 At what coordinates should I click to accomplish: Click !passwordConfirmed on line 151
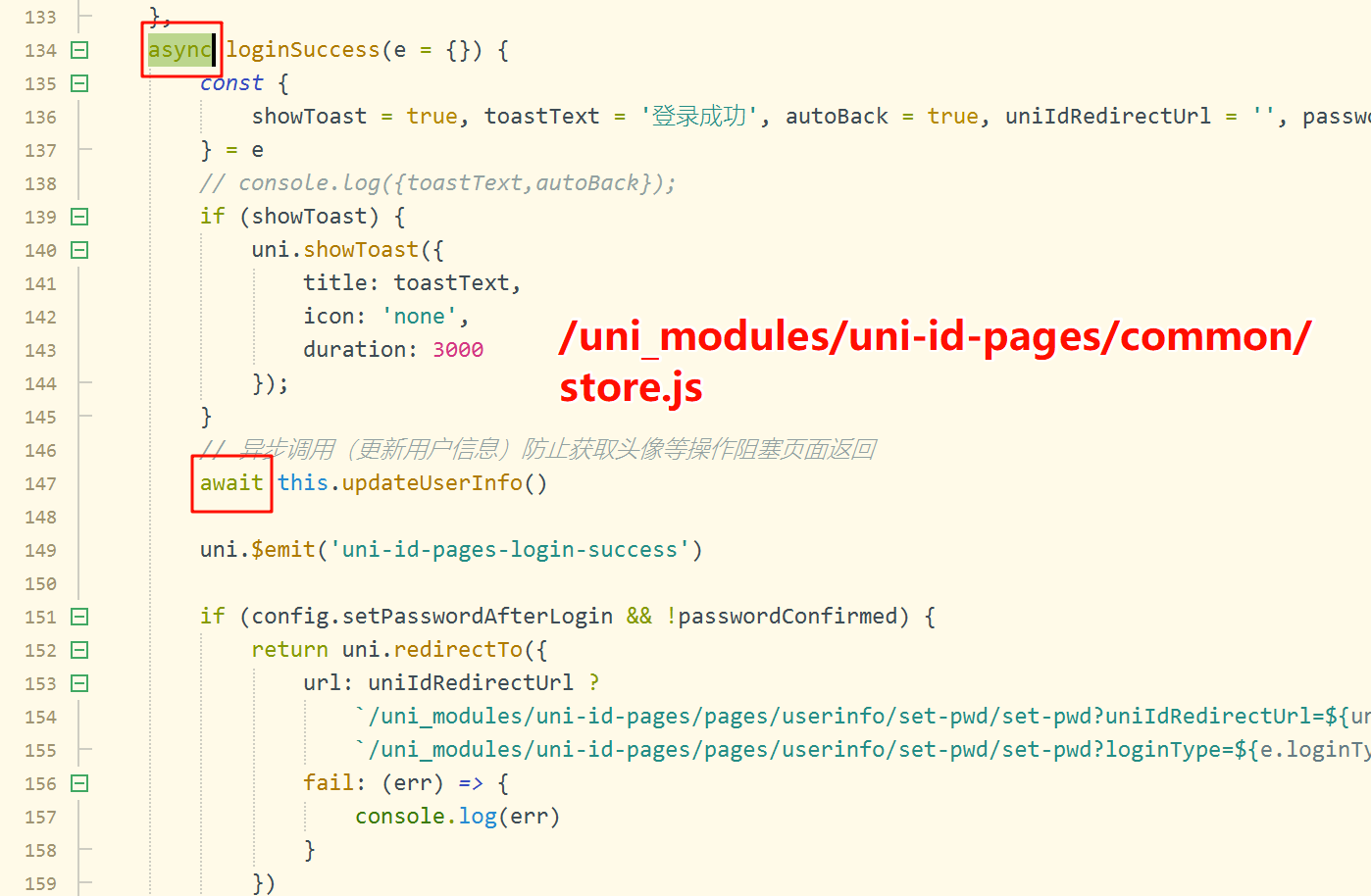[782, 617]
